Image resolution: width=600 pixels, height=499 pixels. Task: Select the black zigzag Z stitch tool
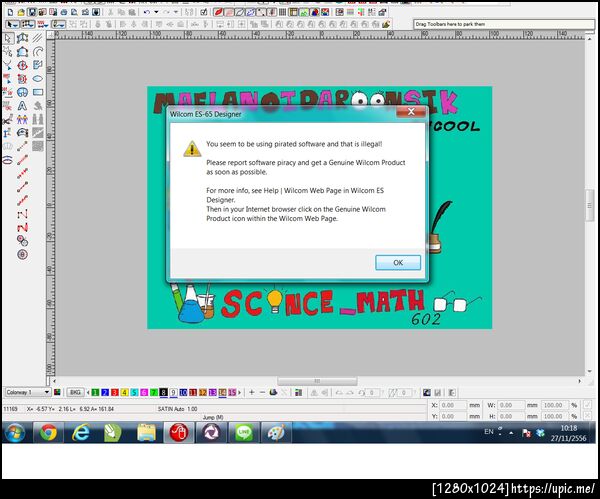coord(23,214)
